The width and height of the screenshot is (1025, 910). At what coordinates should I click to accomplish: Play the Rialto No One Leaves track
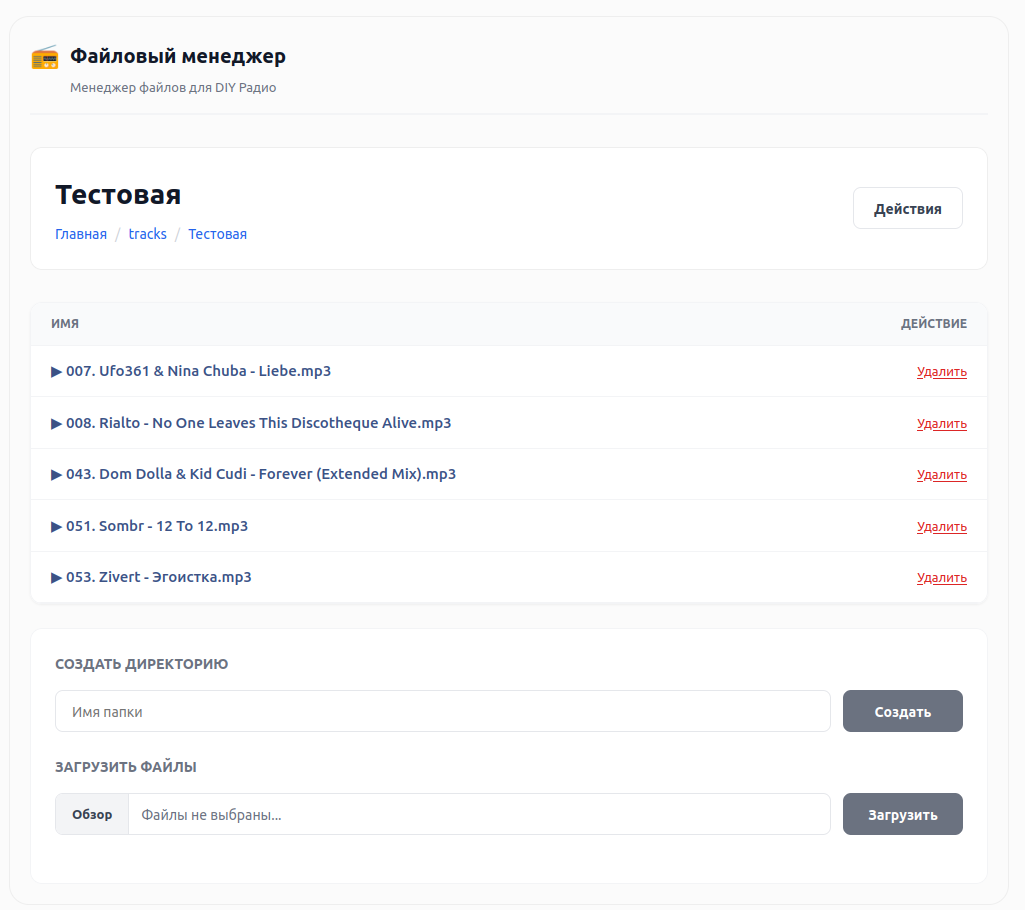click(x=251, y=423)
